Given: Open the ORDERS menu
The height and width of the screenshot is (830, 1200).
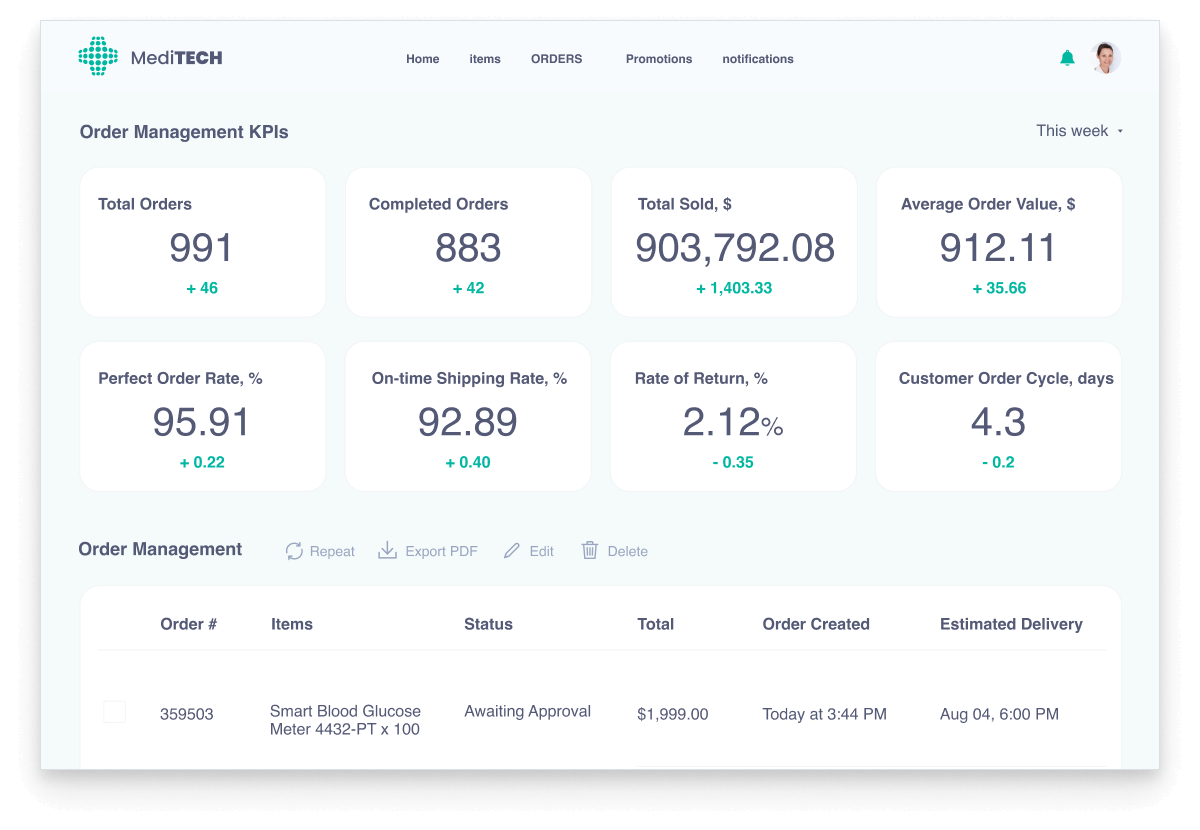Looking at the screenshot, I should coord(556,59).
